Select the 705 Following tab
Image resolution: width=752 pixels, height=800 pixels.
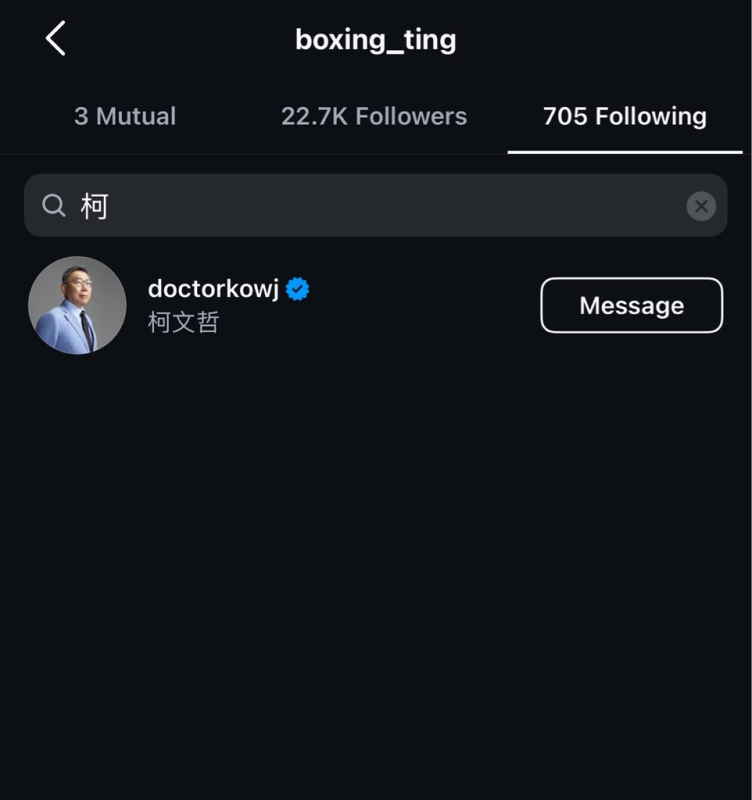click(x=625, y=116)
